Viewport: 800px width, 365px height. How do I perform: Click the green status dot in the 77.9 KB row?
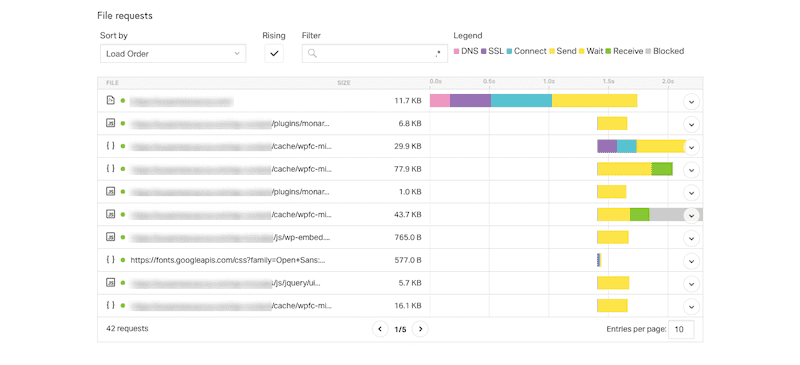(123, 169)
